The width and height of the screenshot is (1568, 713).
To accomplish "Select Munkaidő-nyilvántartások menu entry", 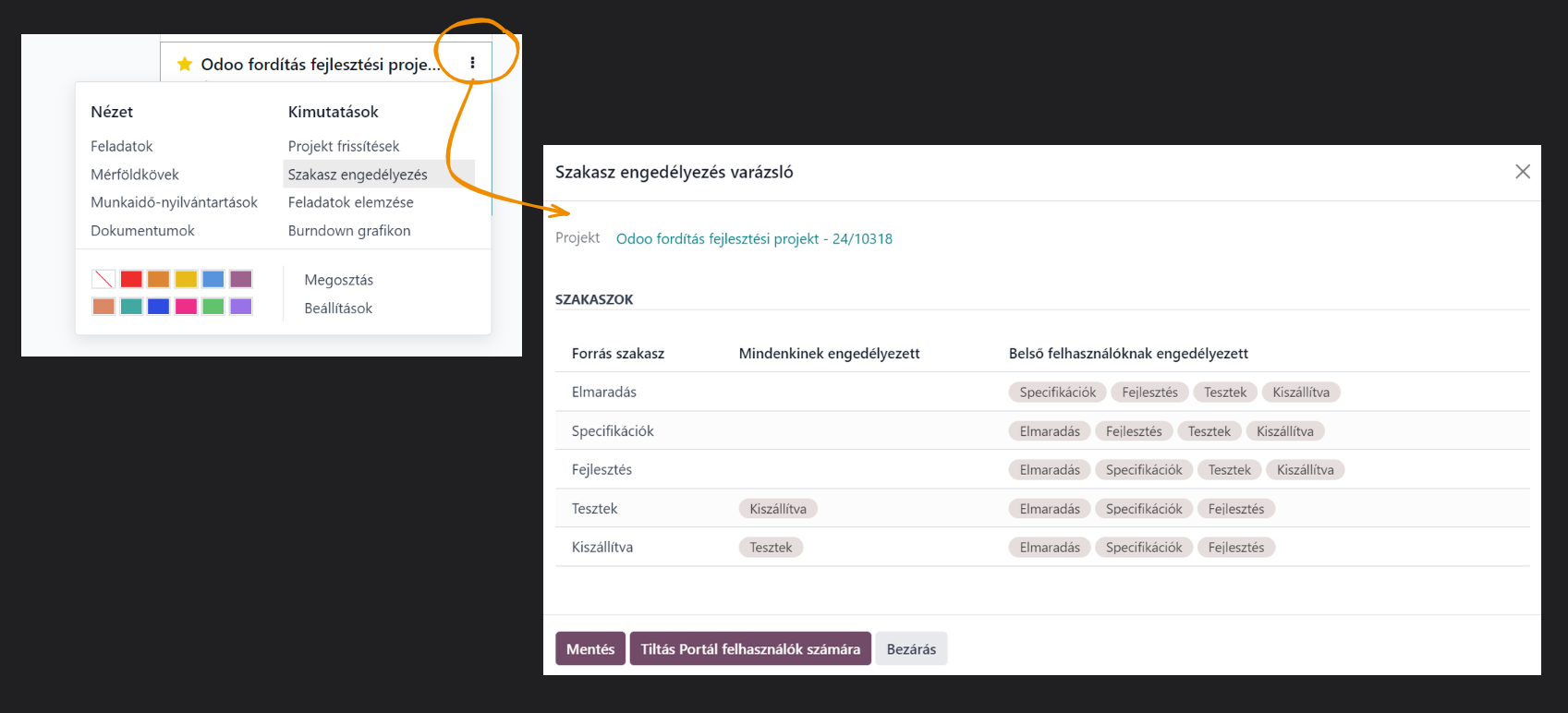I will click(x=174, y=202).
